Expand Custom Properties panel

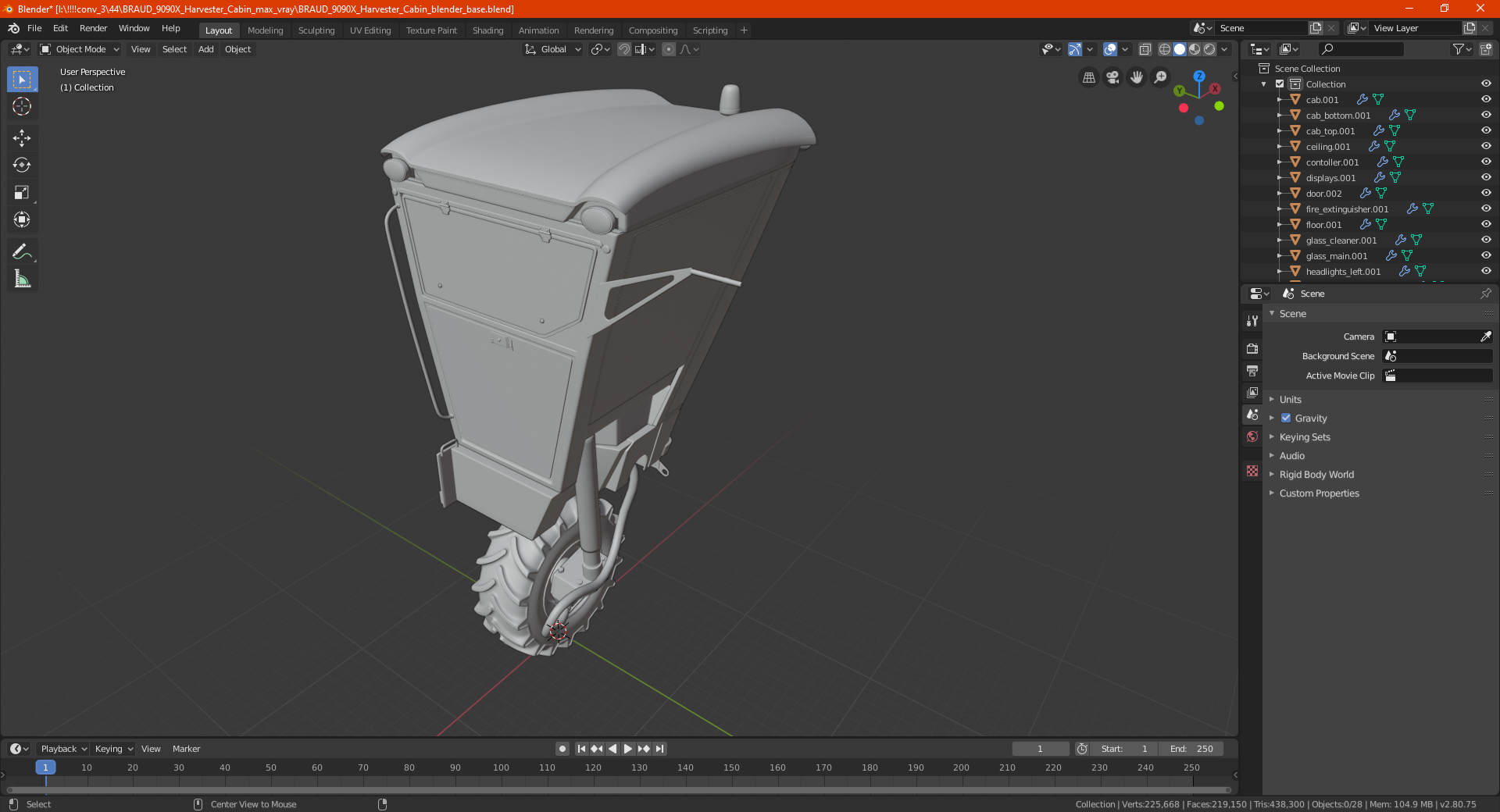coord(1319,493)
